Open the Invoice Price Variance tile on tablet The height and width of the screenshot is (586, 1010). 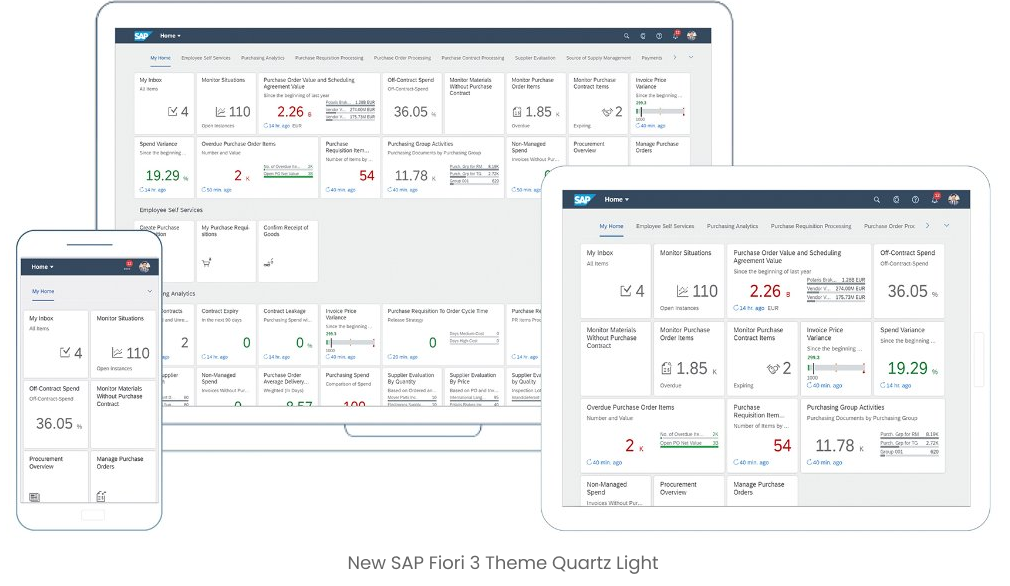pos(836,359)
